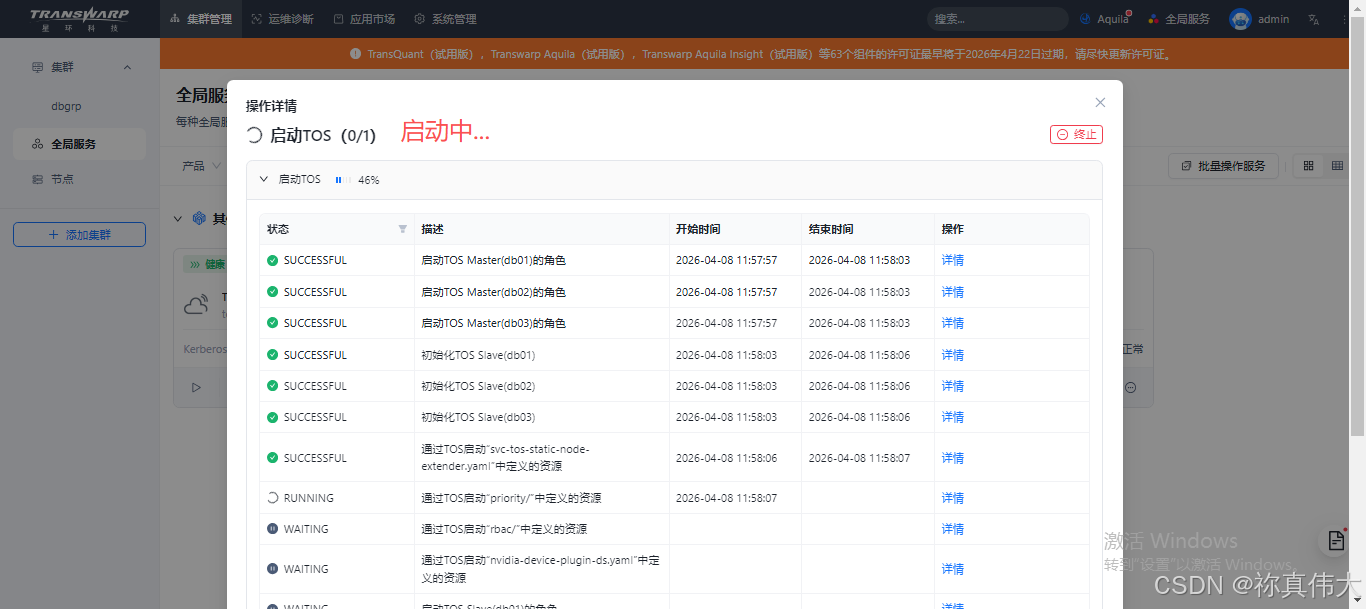Switch to table list view
This screenshot has height=609, width=1366.
[1337, 166]
